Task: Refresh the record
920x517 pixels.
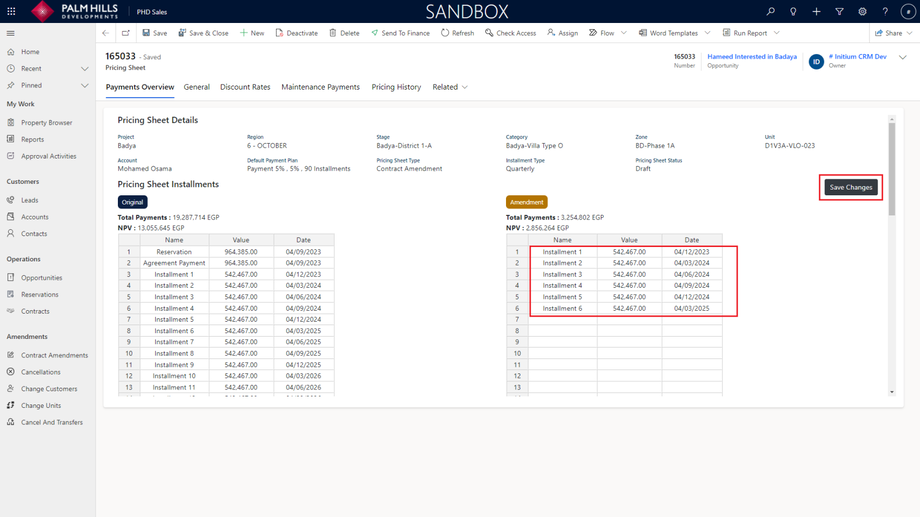Action: [x=457, y=33]
